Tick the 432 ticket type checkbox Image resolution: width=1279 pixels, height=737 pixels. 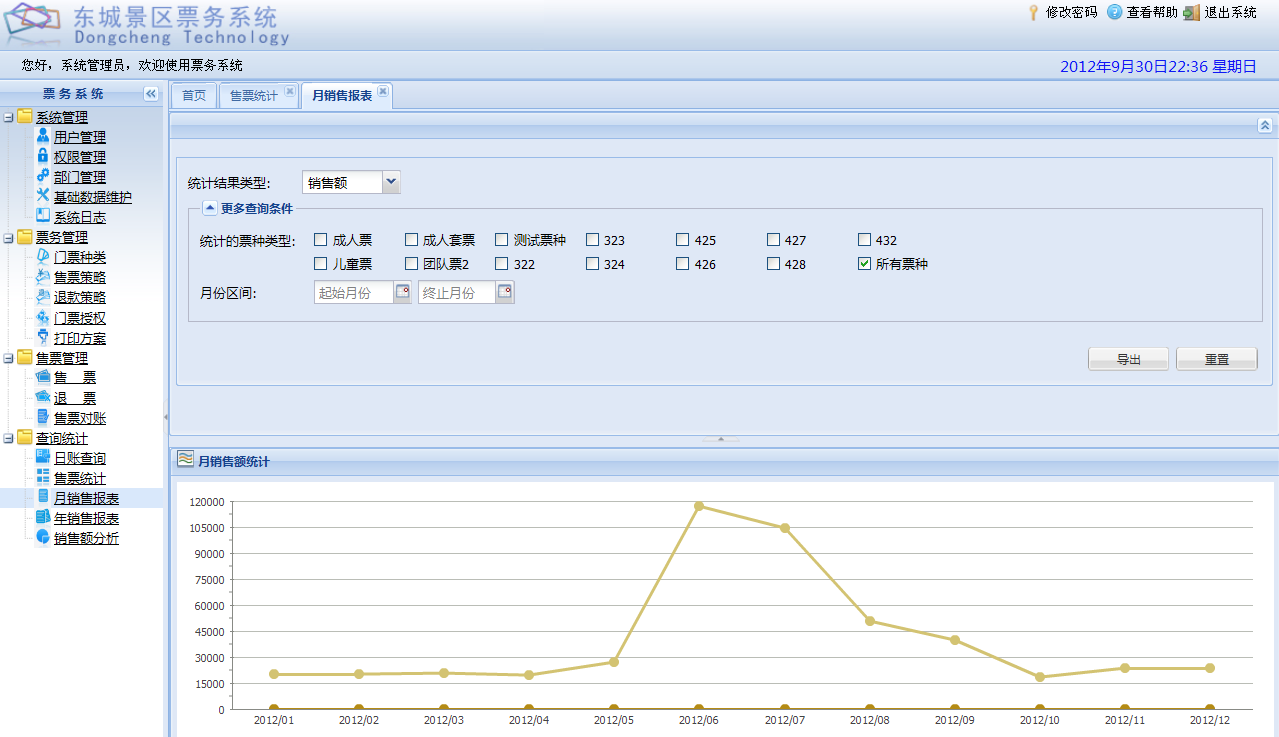point(865,240)
